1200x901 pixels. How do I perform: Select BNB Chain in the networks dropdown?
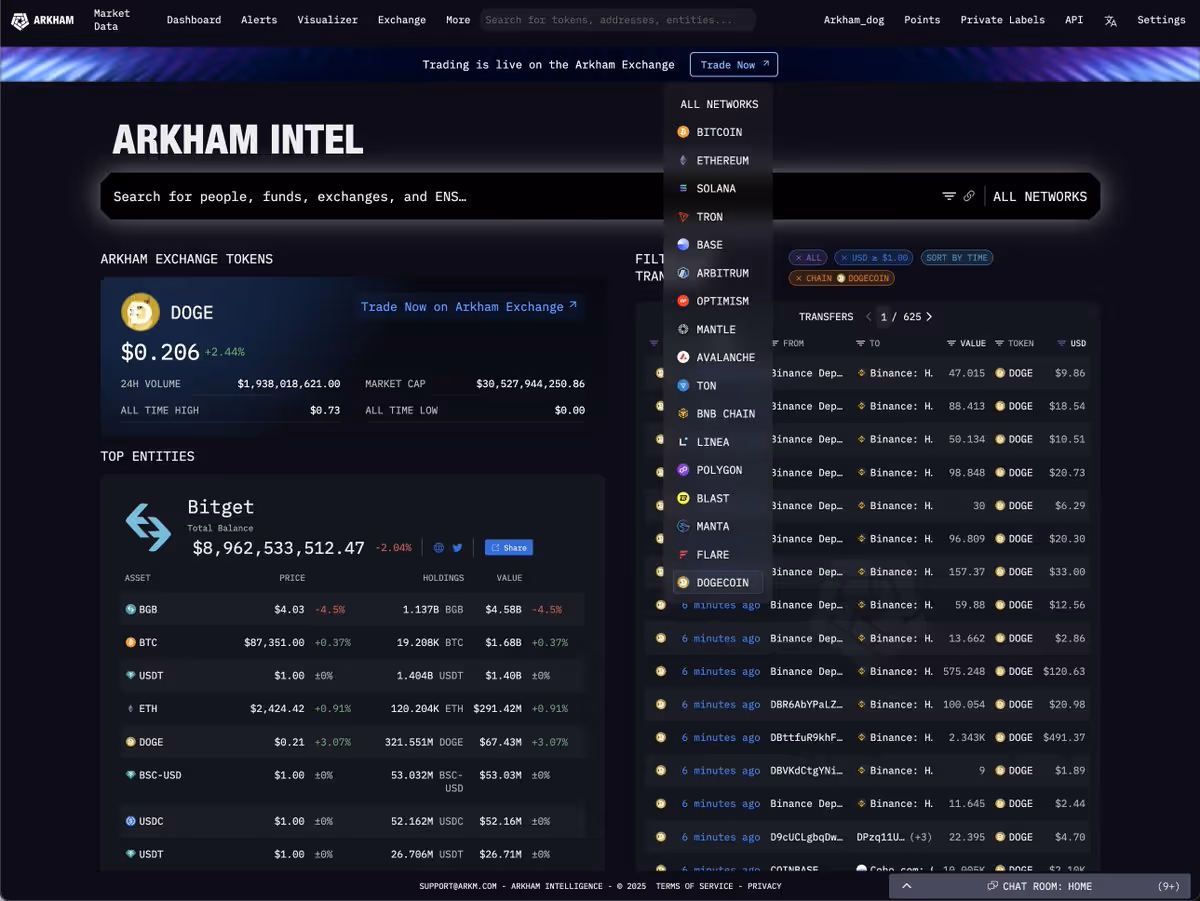click(x=718, y=413)
